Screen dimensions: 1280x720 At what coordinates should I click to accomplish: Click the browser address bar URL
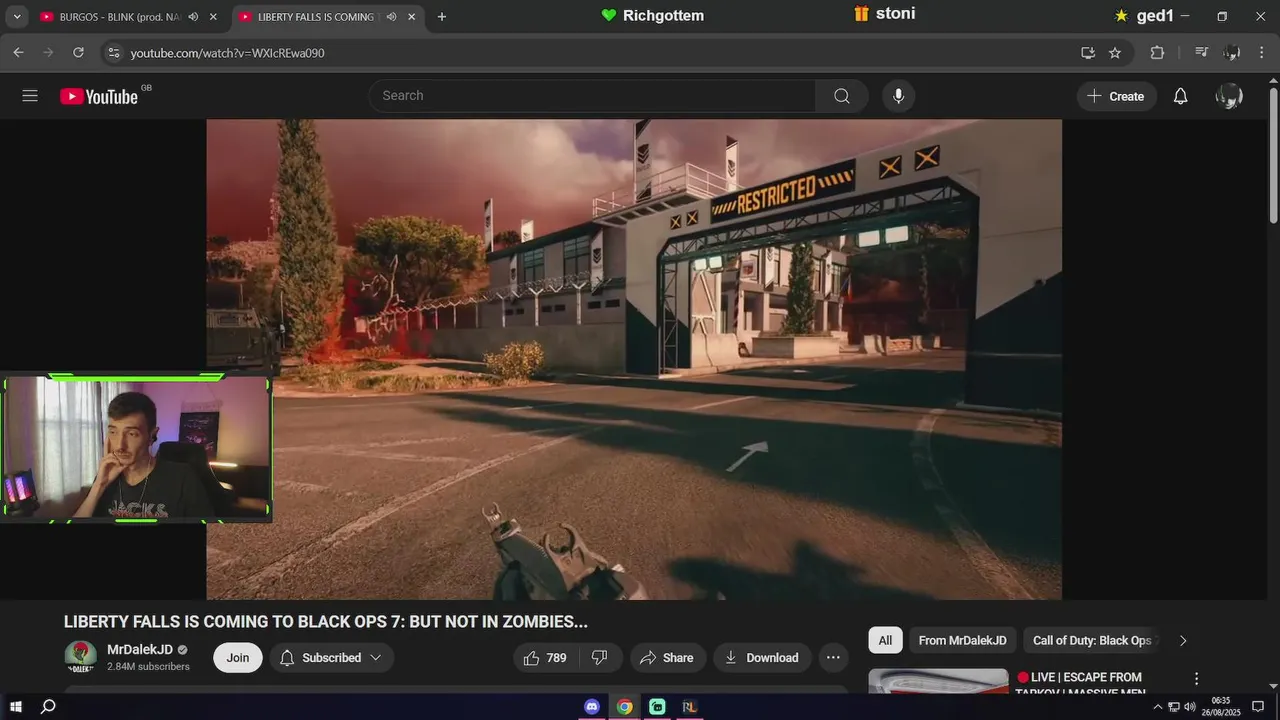pyautogui.click(x=228, y=53)
